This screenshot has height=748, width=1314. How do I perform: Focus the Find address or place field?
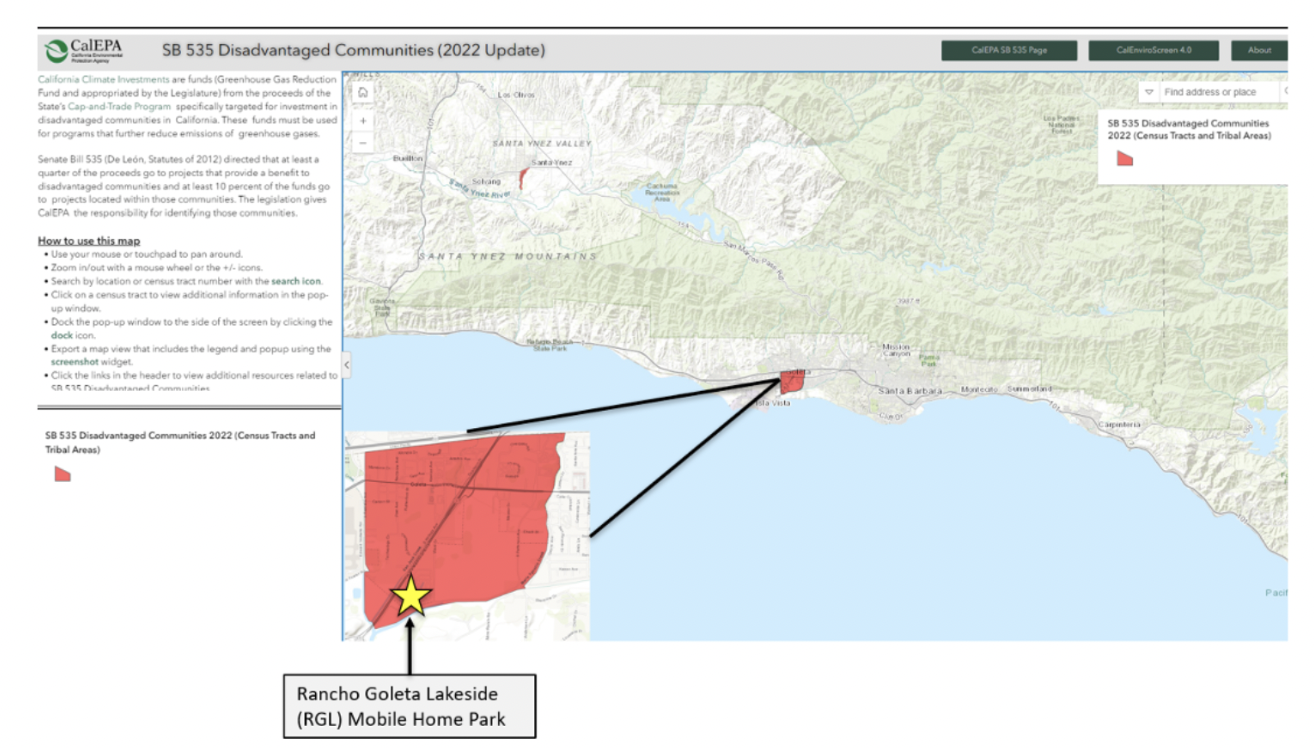click(1218, 92)
